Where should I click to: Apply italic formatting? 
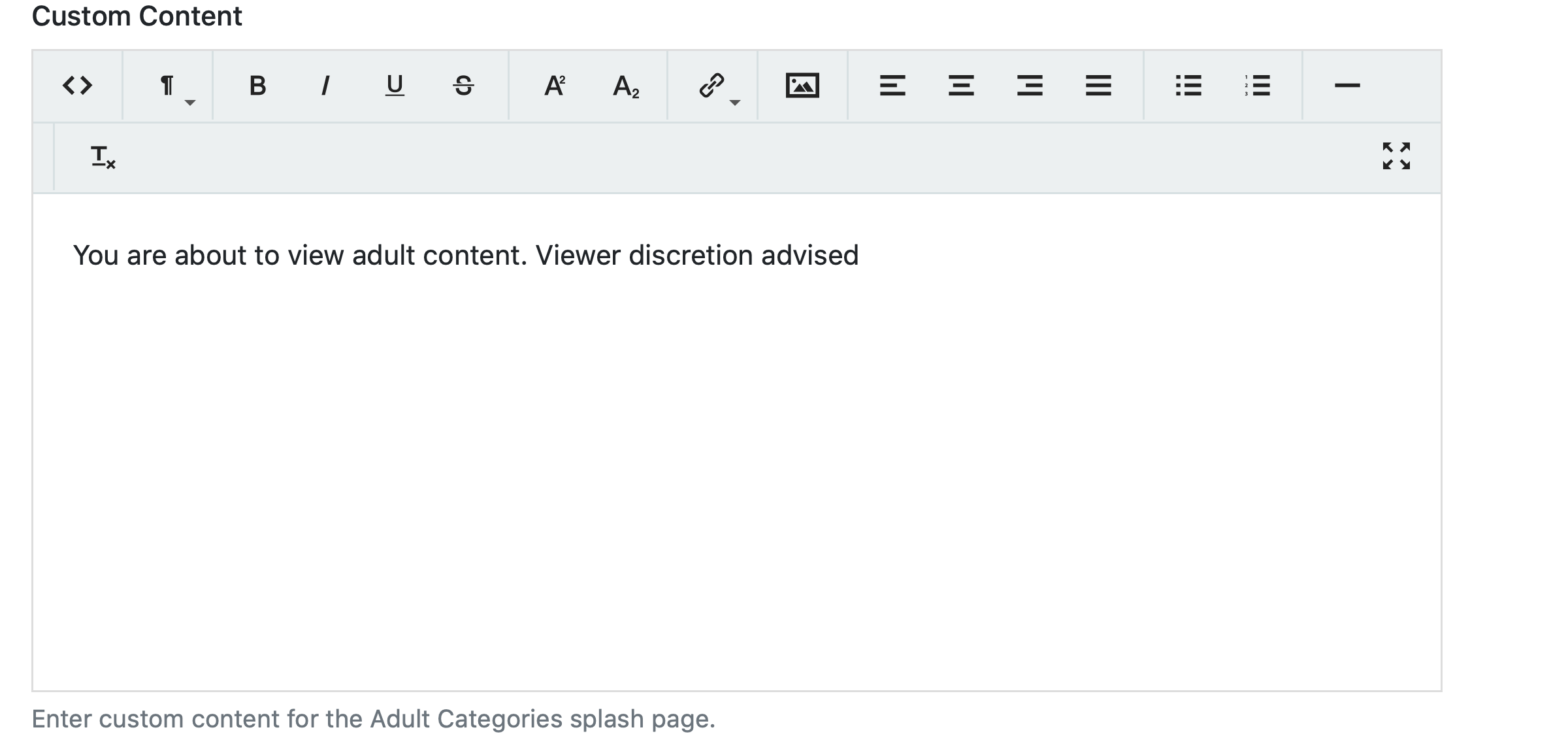pyautogui.click(x=325, y=86)
